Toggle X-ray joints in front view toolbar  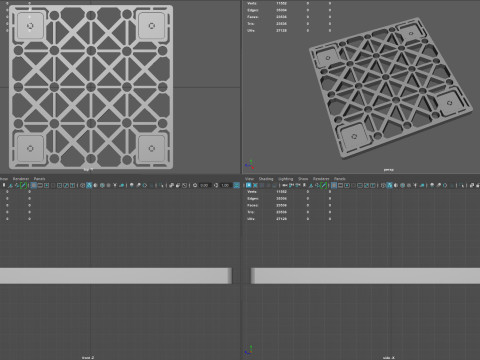184,185
